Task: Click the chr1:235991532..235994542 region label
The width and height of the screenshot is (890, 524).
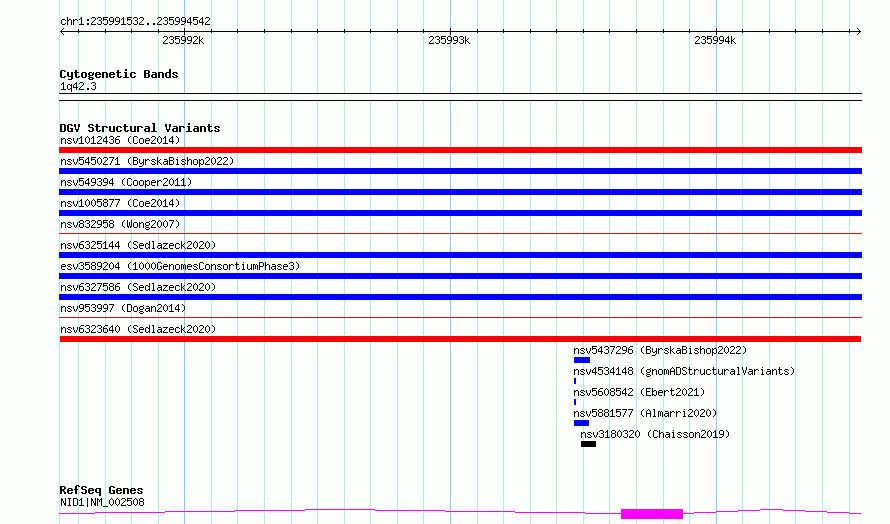Action: pos(135,21)
